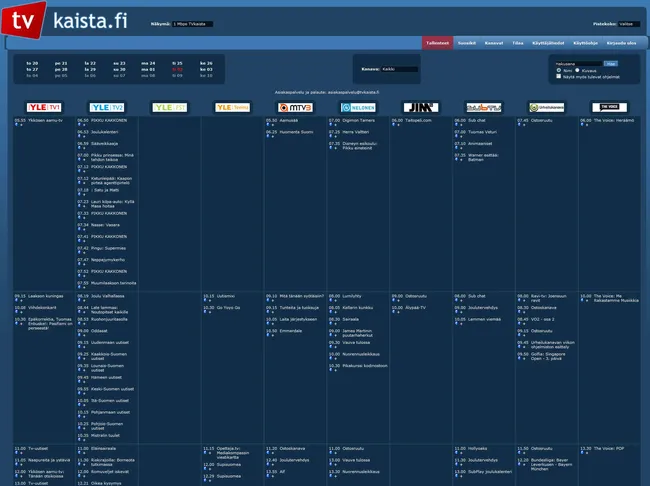Switch to the Käyttöohje tab
This screenshot has height=486, width=650.
point(585,43)
